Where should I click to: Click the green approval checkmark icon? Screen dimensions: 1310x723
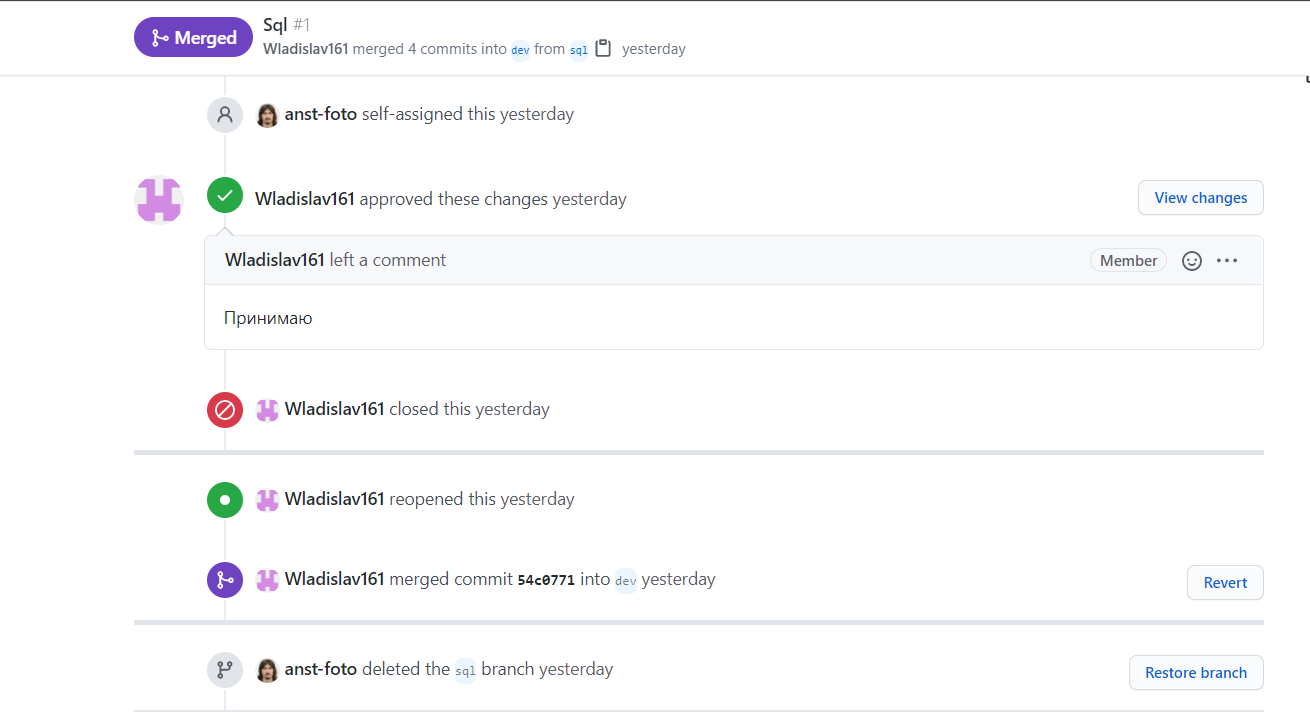(x=224, y=195)
